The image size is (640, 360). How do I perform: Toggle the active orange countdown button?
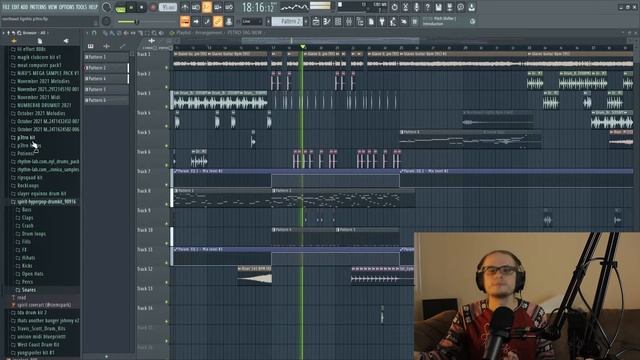coord(207,7)
